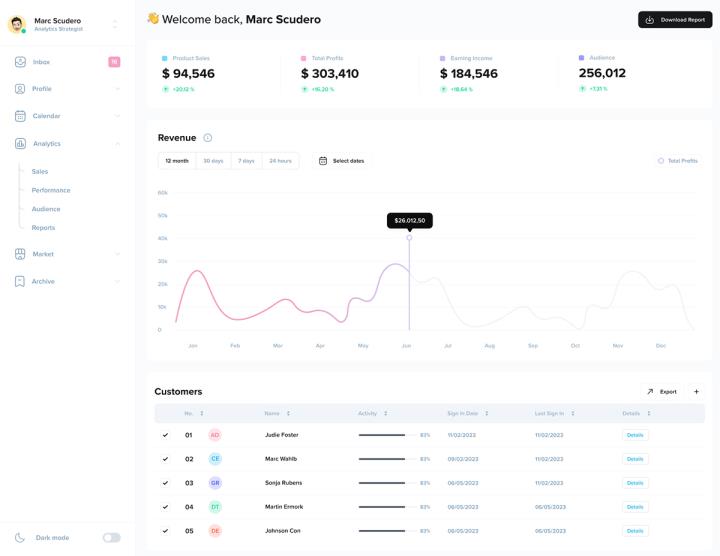Open the Select dates picker
Viewport: 720px width, 556px height.
point(342,161)
